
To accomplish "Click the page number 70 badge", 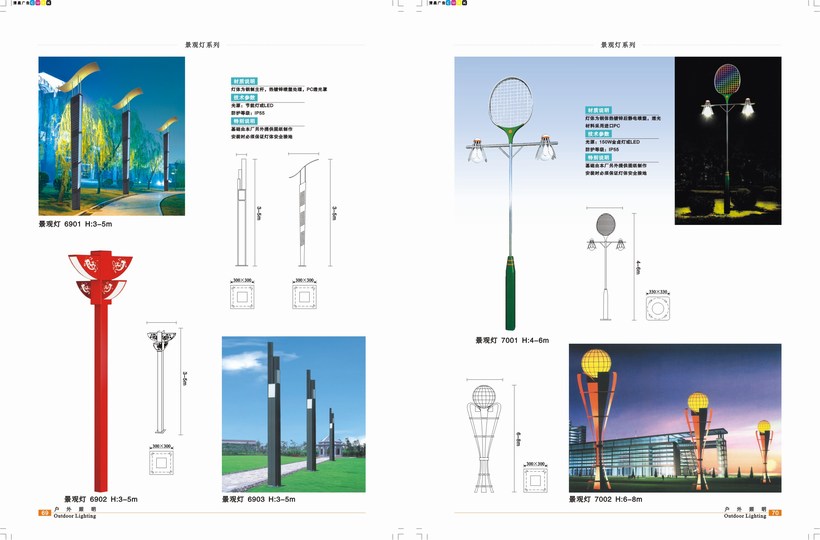I will [x=775, y=513].
